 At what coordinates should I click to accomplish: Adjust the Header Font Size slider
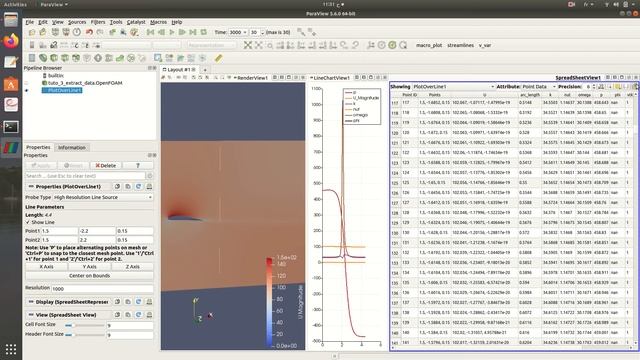click(84, 335)
